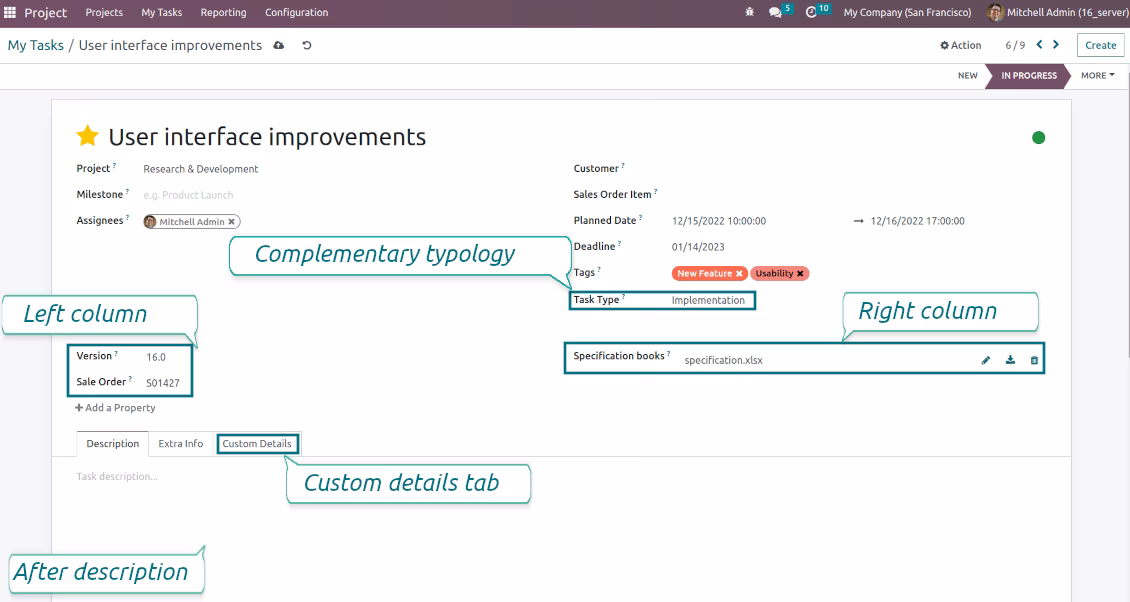Screen dimensions: 1130x602
Task: Click the Create button
Action: [x=1100, y=45]
